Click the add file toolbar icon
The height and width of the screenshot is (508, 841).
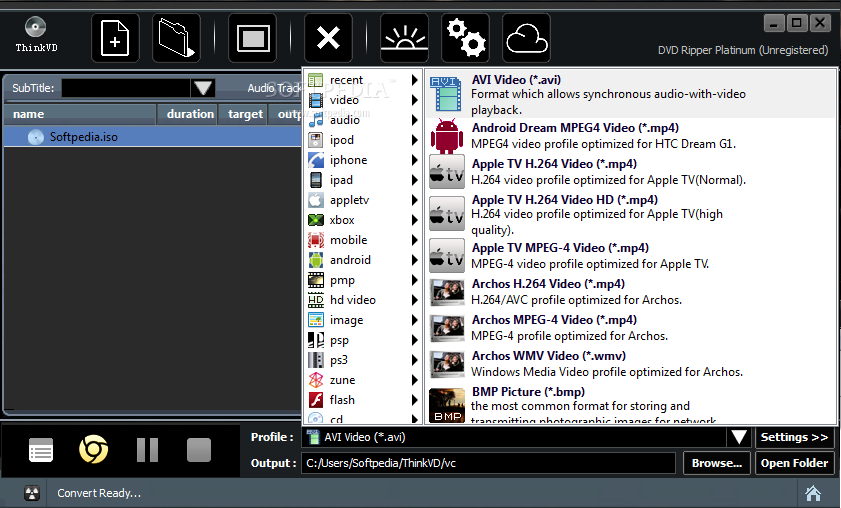[115, 38]
